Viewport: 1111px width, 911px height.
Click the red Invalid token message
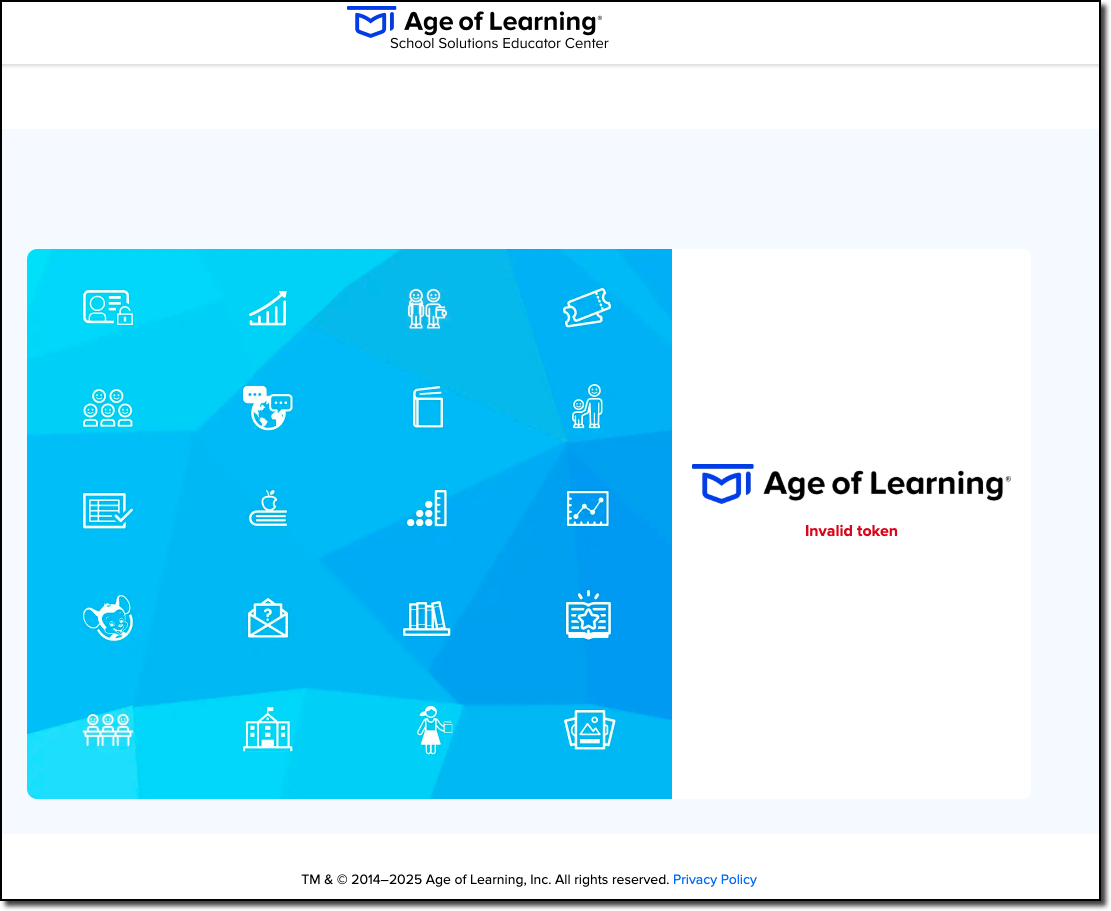pyautogui.click(x=851, y=531)
